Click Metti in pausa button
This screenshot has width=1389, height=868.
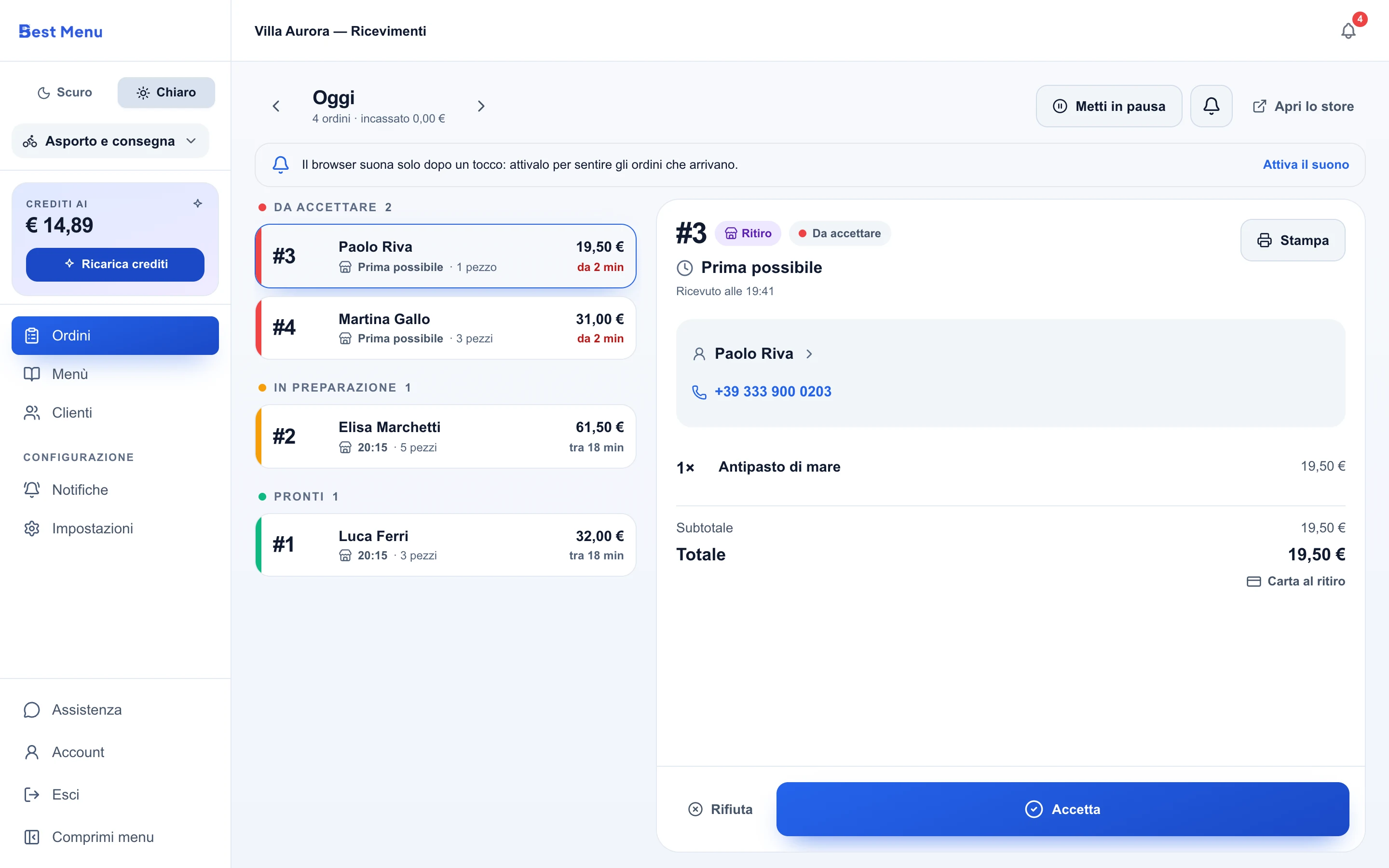[1108, 106]
